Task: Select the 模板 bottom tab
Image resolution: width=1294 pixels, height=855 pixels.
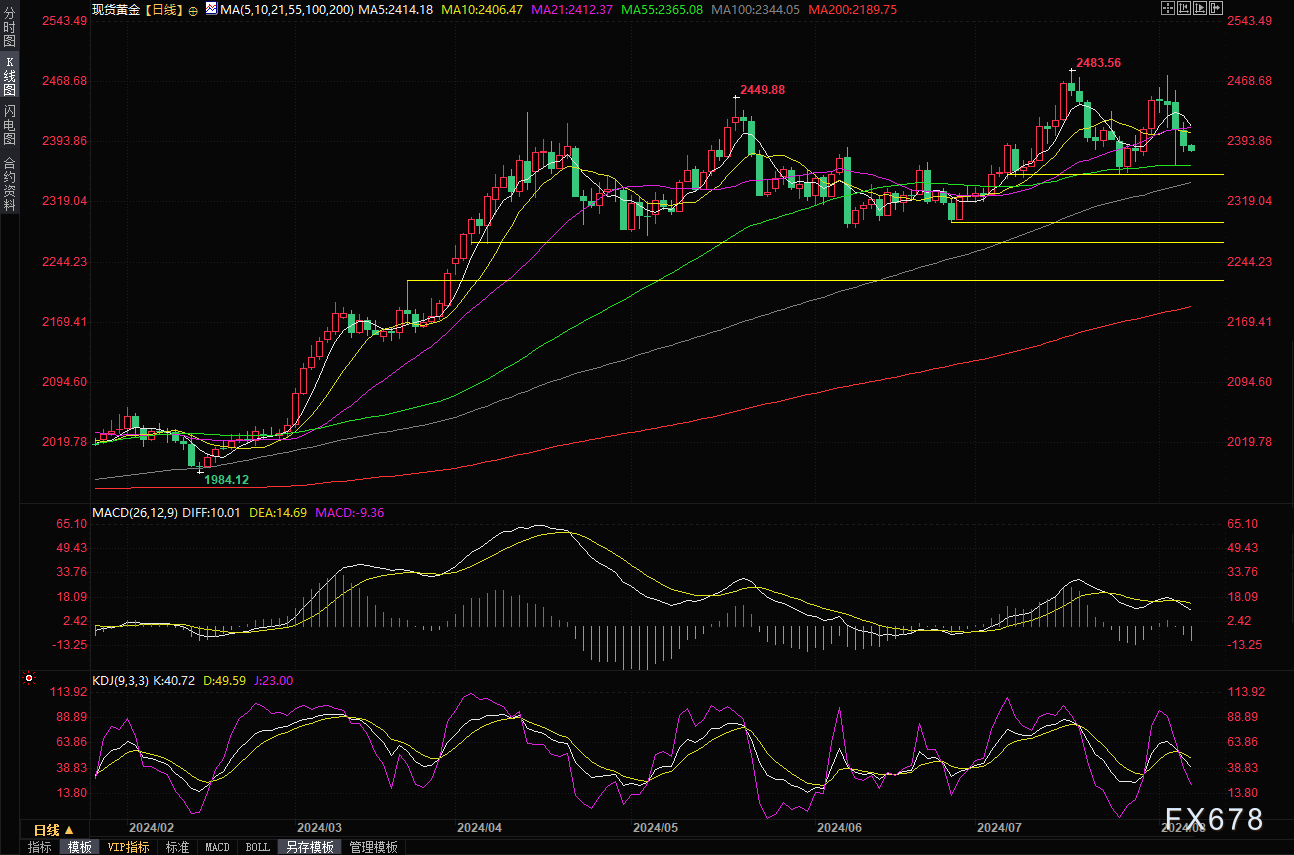Action: click(x=80, y=847)
